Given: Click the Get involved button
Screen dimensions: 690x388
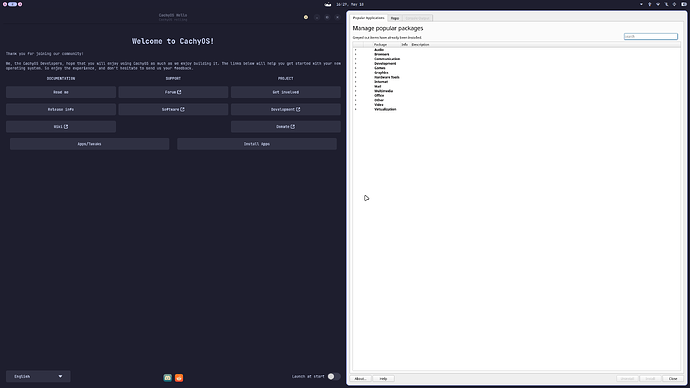Looking at the screenshot, I should 286,92.
